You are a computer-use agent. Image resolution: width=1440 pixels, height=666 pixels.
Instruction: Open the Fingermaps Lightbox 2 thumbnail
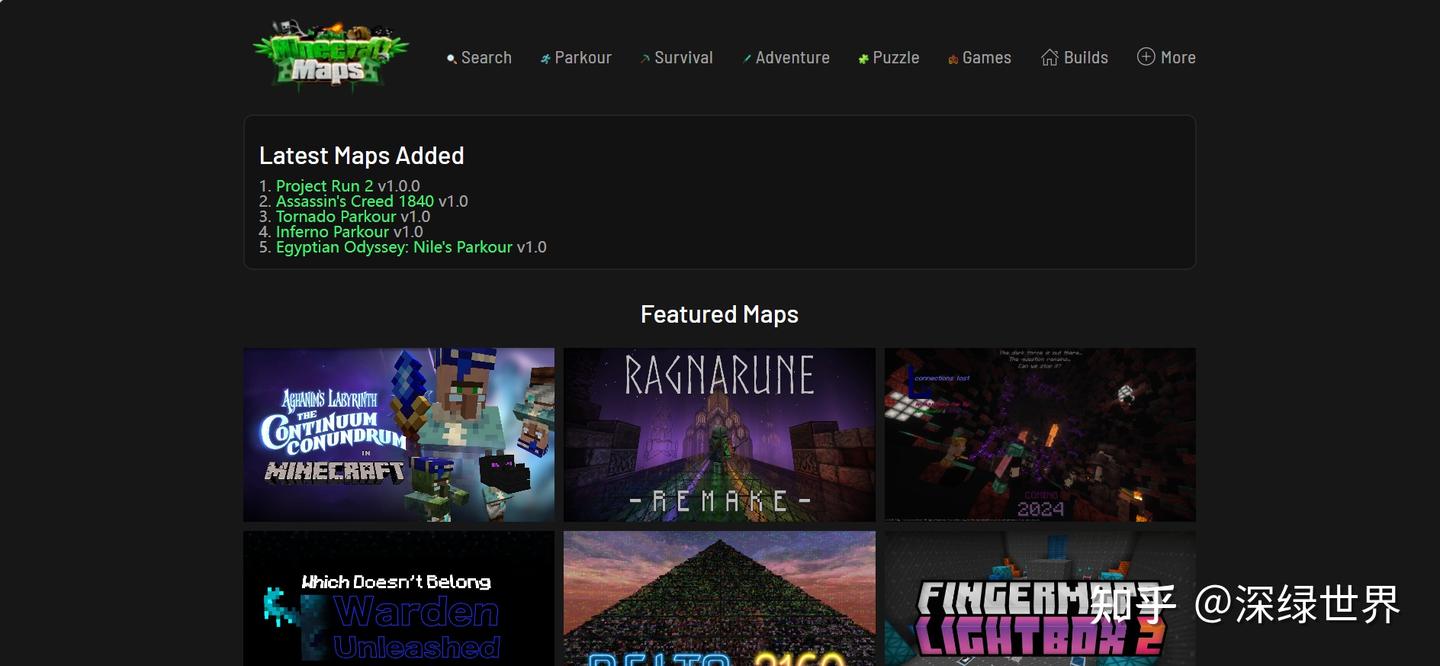[x=1040, y=598]
